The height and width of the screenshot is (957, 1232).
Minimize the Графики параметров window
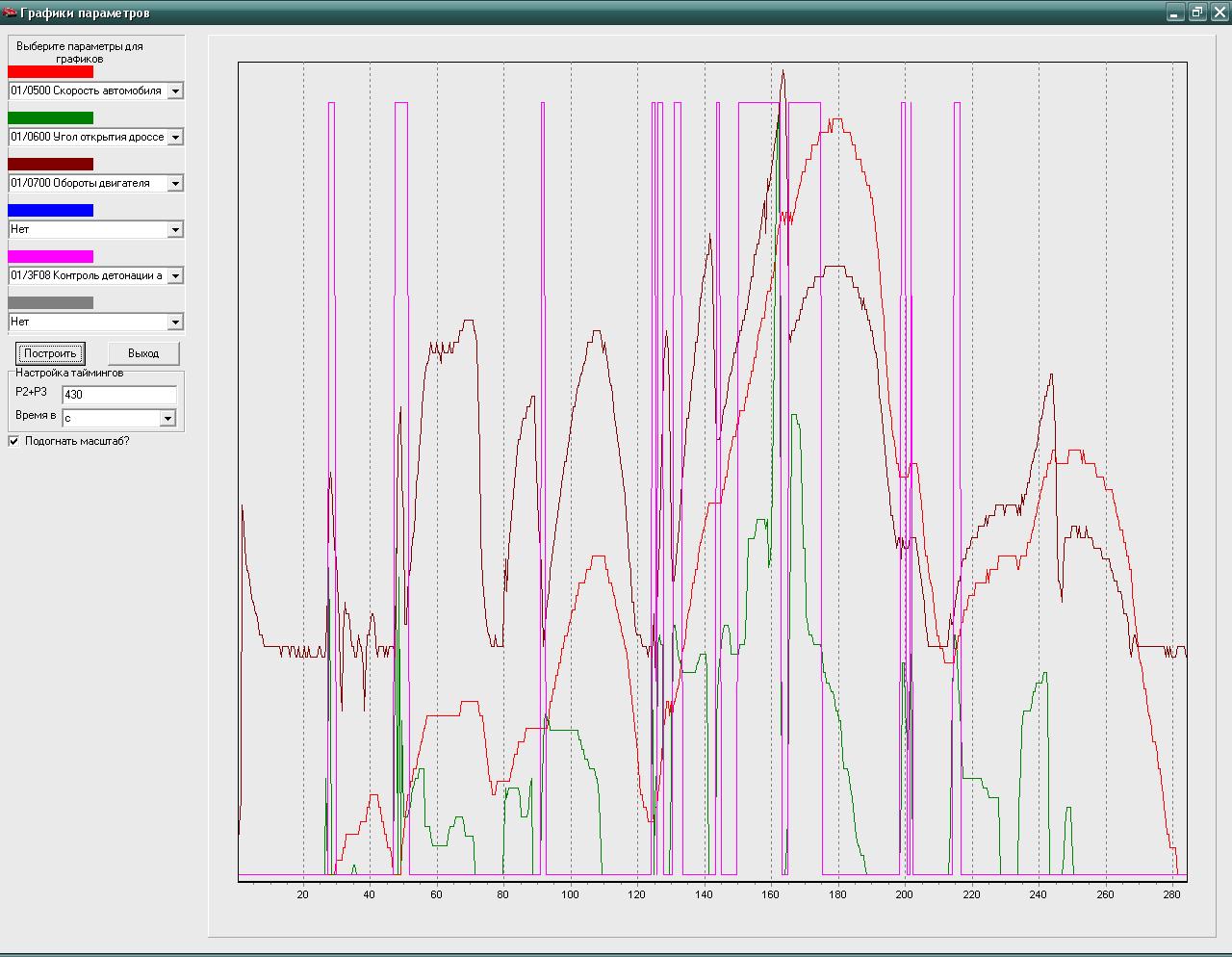1175,13
